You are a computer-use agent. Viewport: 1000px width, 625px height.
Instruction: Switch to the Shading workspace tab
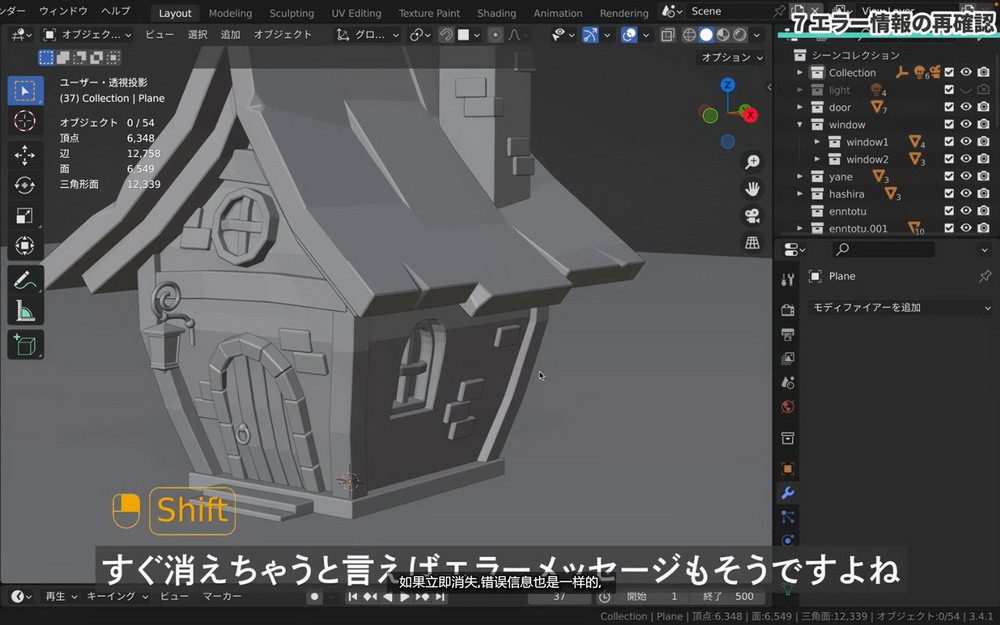pos(496,13)
